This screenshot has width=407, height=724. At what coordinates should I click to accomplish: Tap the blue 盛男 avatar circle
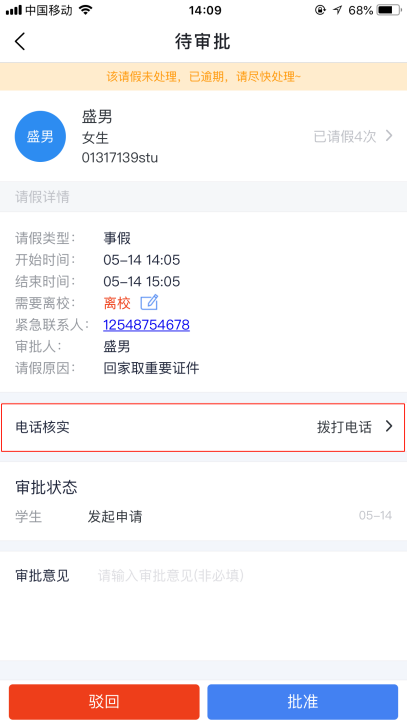(x=40, y=136)
